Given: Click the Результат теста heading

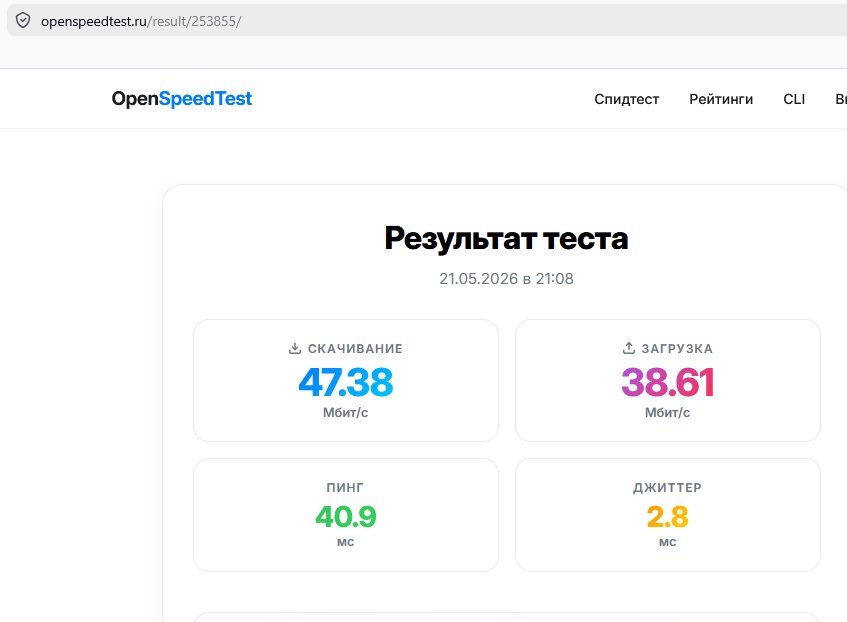Looking at the screenshot, I should click(x=506, y=238).
